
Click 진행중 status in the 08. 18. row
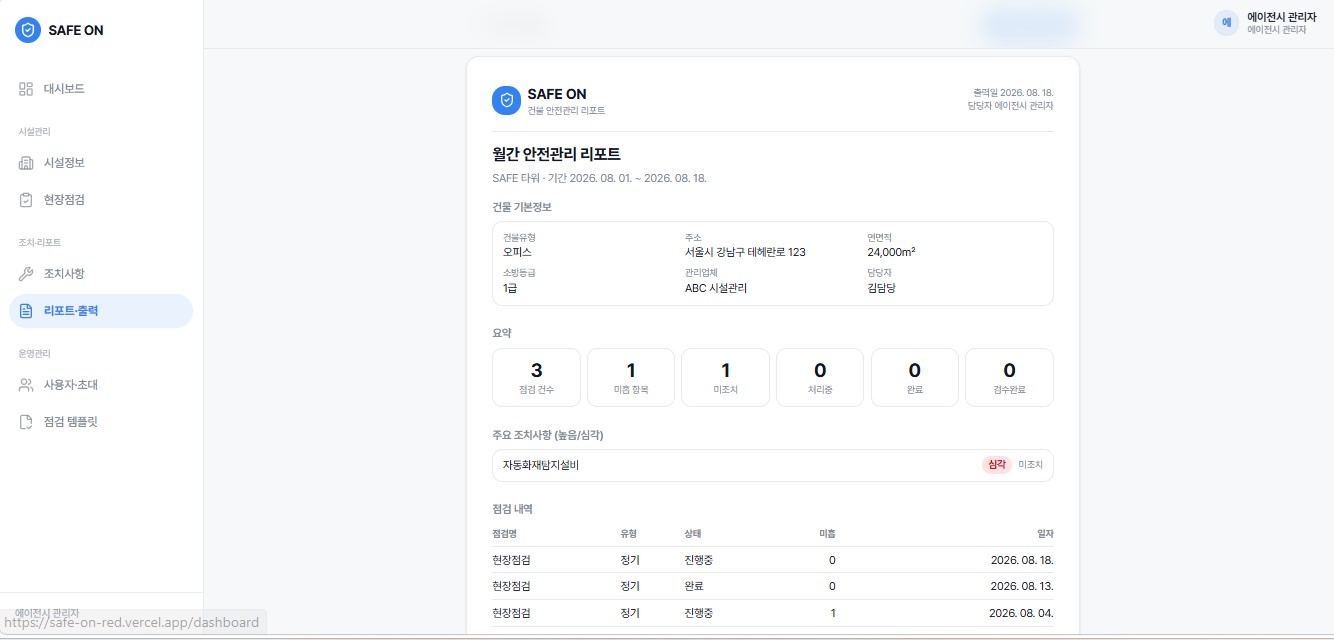point(698,560)
